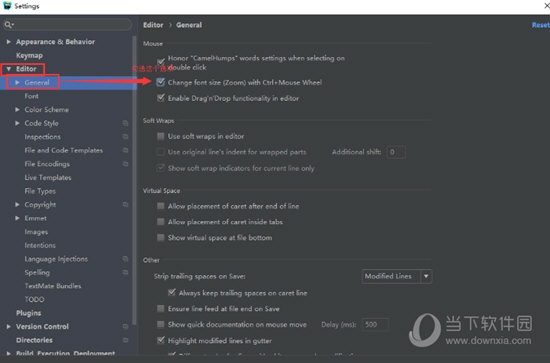Enable Allow placement of caret inside tabs

click(161, 222)
